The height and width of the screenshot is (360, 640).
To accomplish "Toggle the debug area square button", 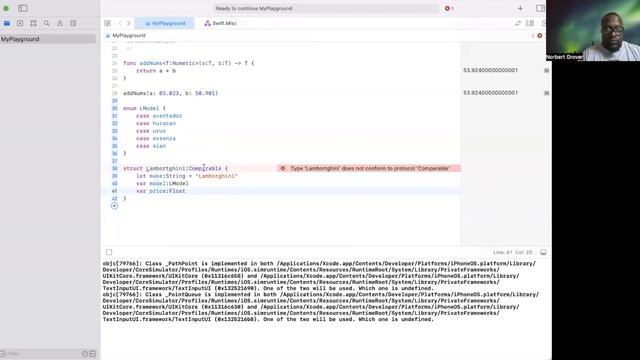I will pyautogui.click(x=109, y=252).
